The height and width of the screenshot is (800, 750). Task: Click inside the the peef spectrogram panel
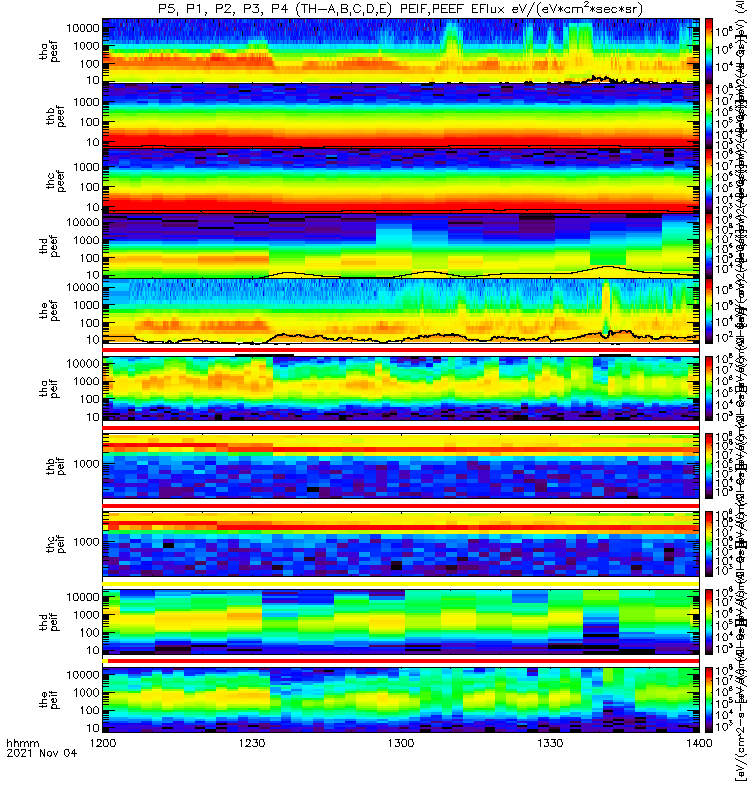401,311
